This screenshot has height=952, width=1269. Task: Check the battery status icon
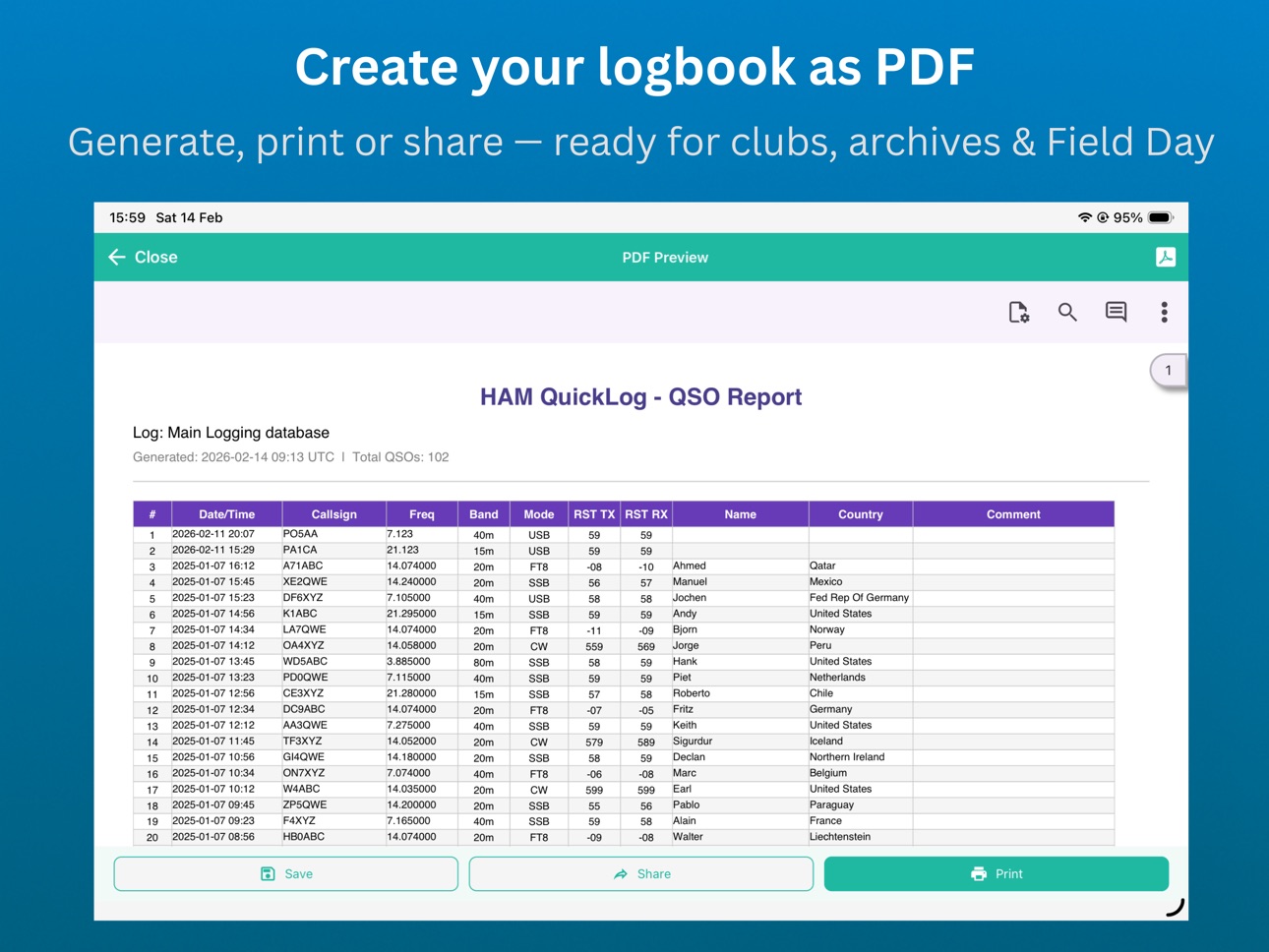click(1161, 217)
